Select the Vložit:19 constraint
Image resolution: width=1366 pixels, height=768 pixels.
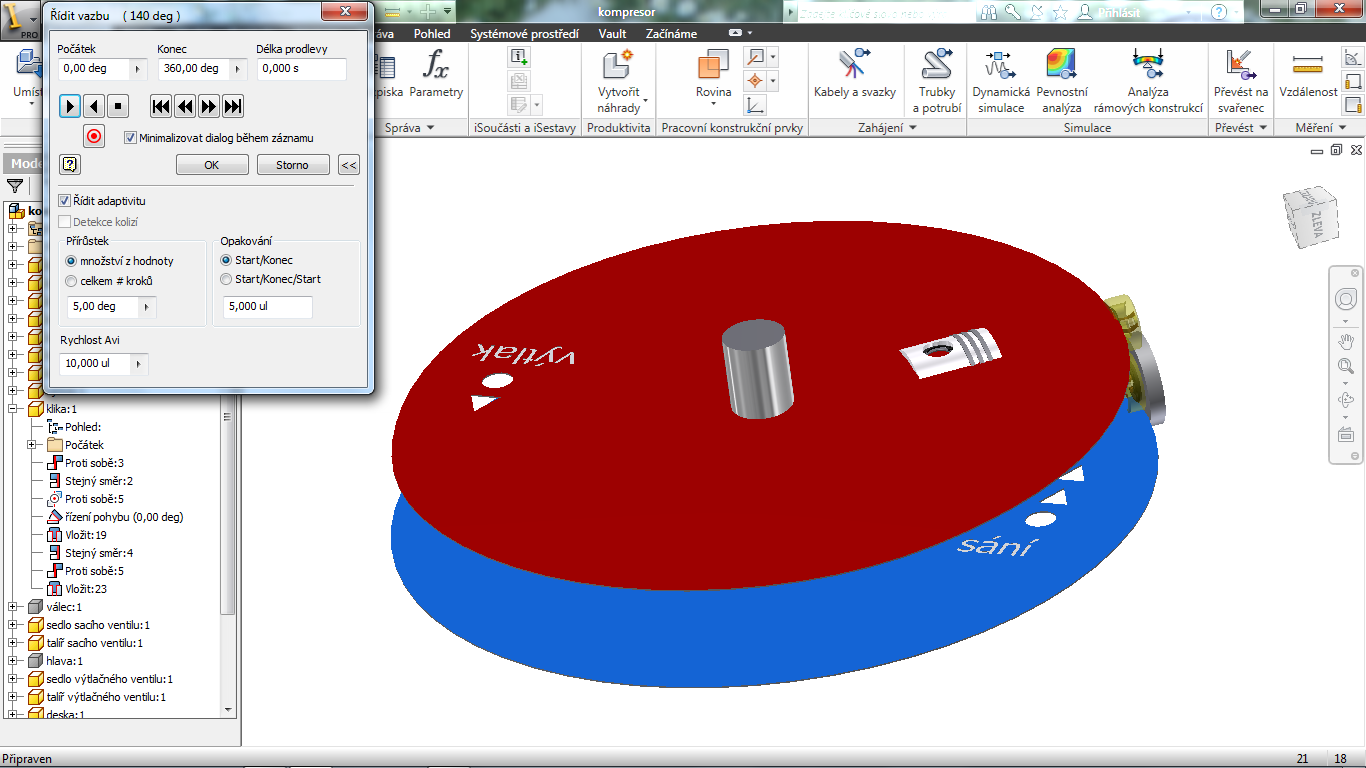(x=85, y=535)
